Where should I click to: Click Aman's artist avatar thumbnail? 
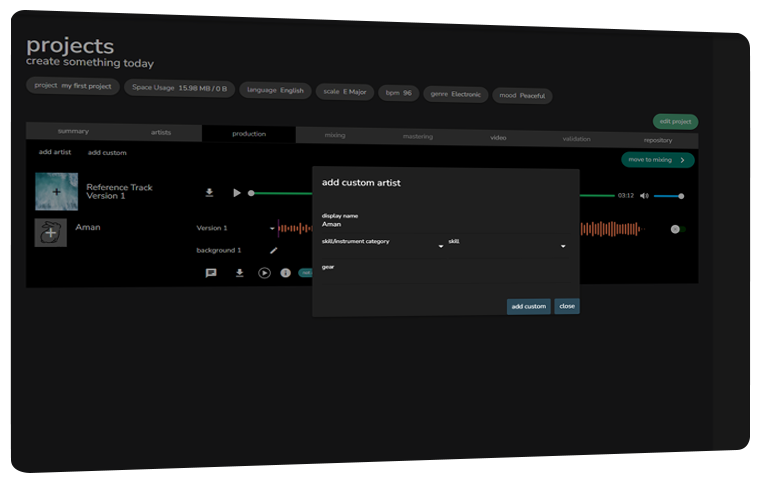point(50,232)
